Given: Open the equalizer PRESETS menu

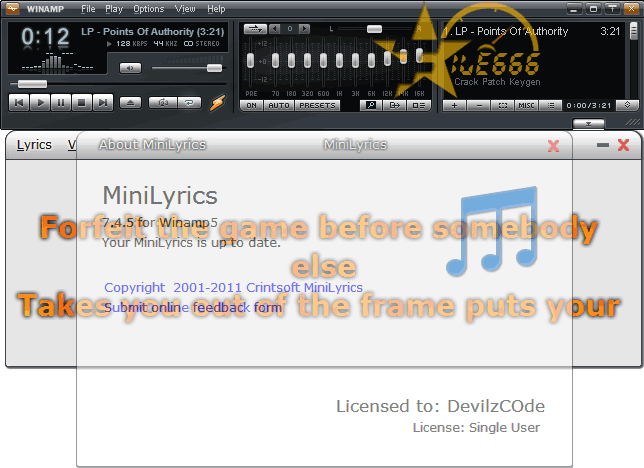Looking at the screenshot, I should click(317, 106).
